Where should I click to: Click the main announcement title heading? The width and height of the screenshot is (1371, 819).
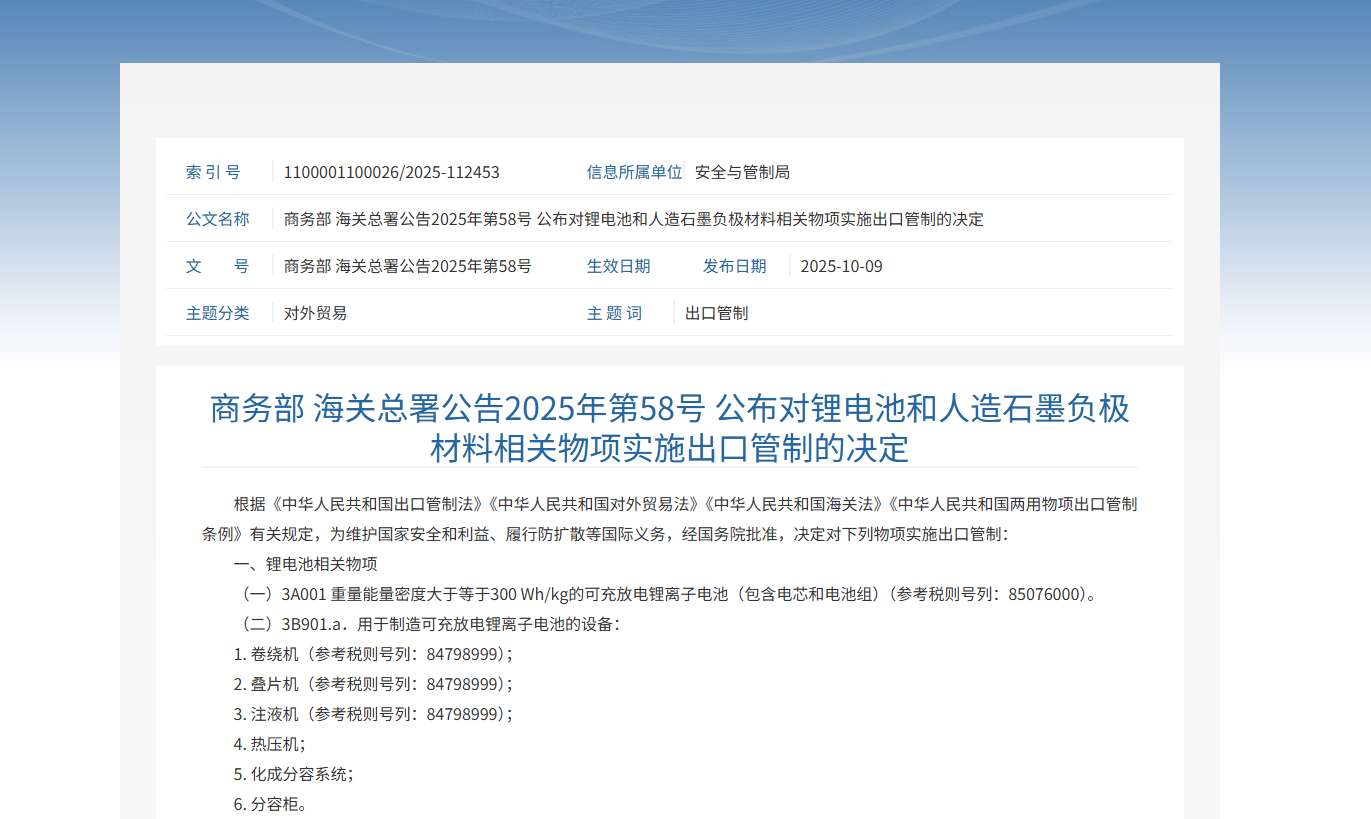(669, 428)
